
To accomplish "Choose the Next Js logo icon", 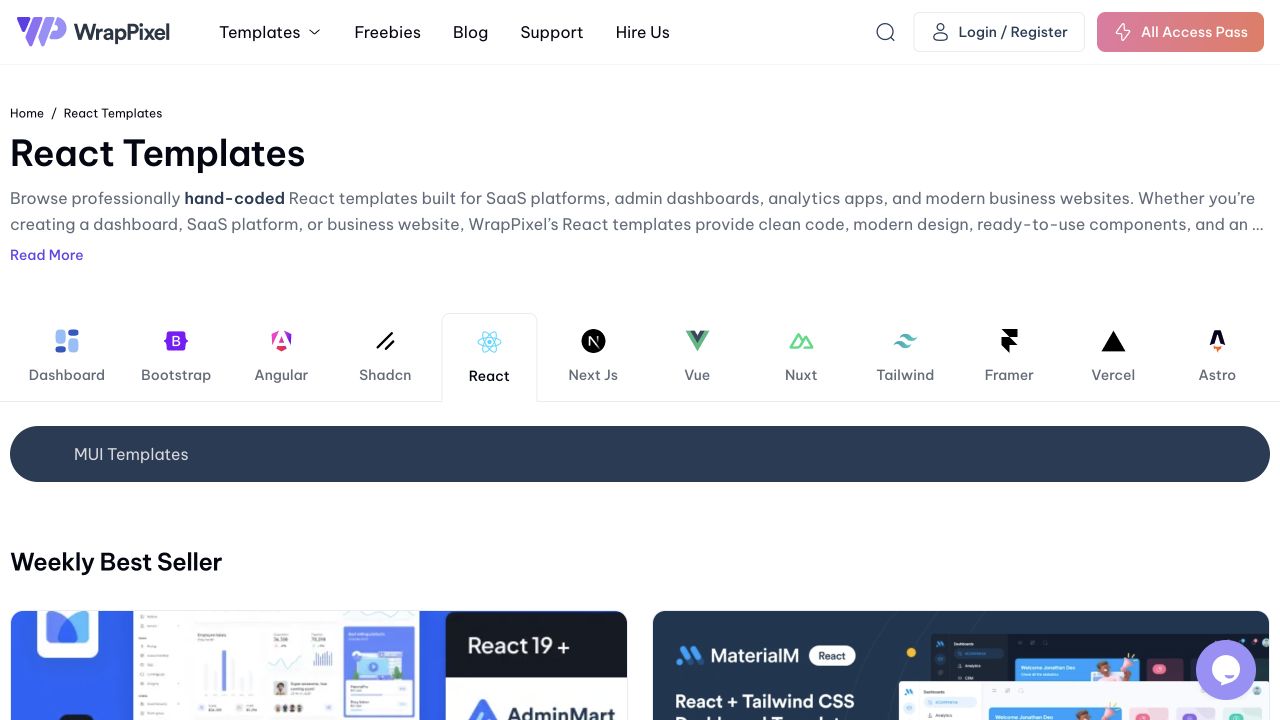I will point(593,341).
